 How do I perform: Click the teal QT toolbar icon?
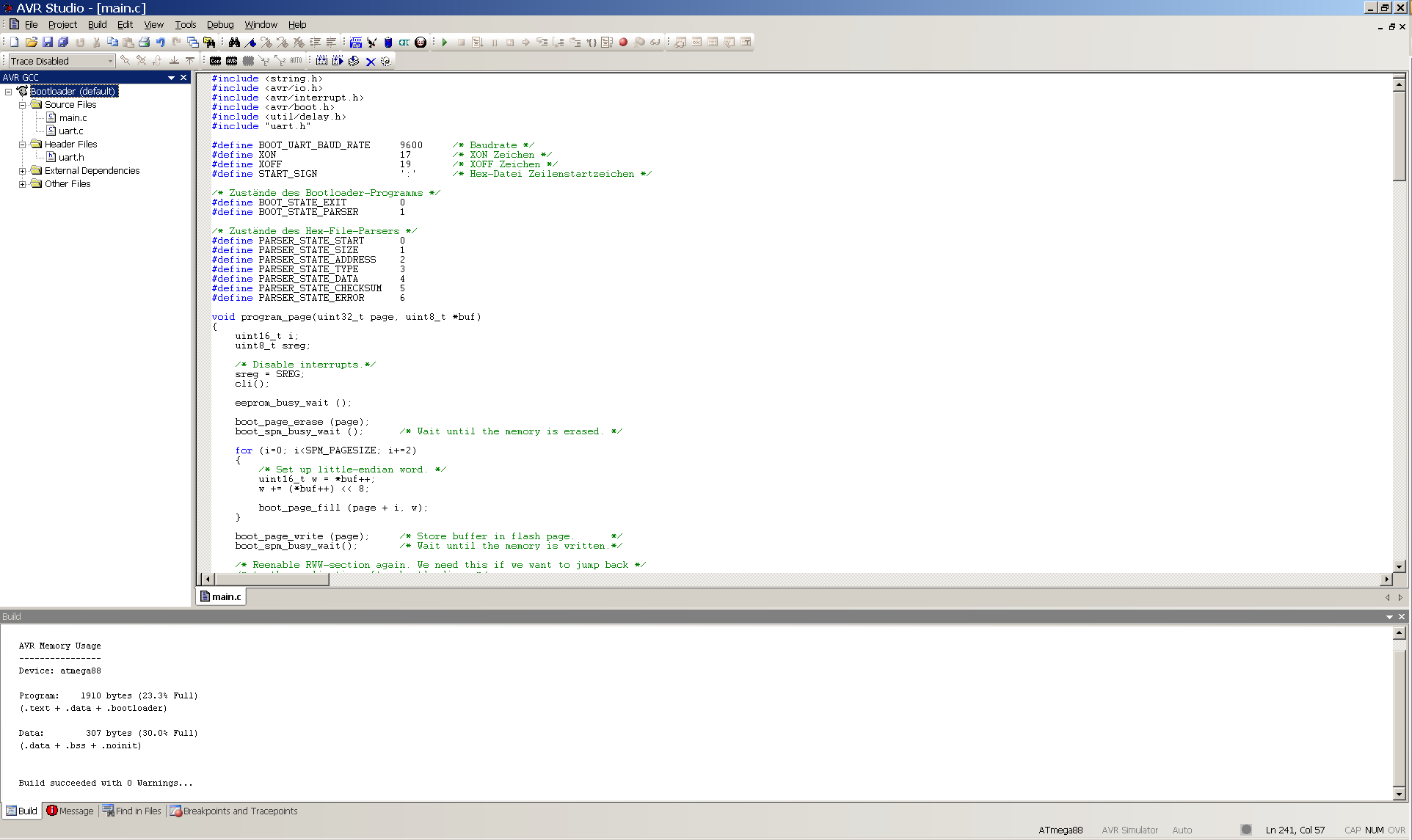(404, 43)
